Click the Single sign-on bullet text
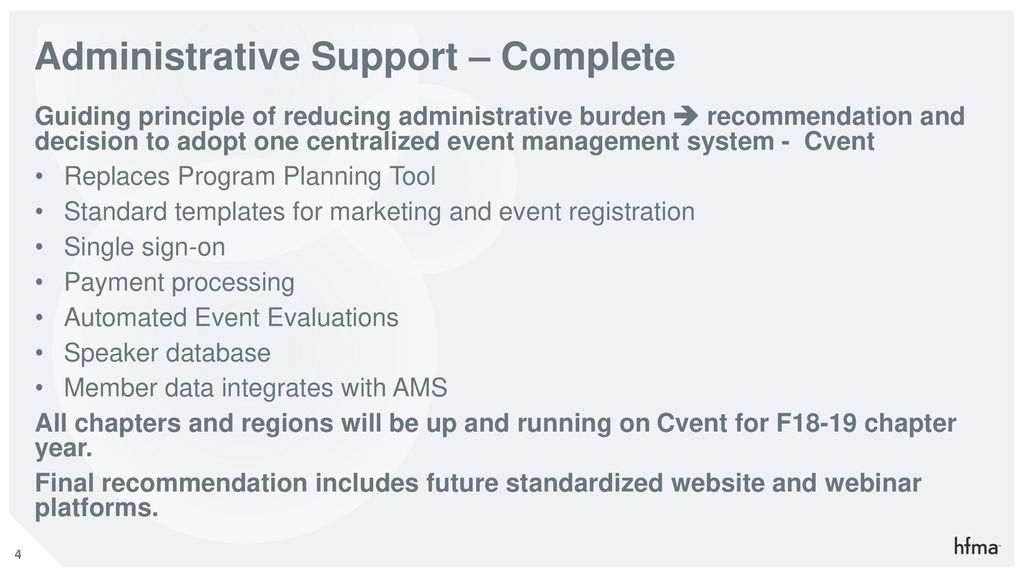 click(144, 248)
